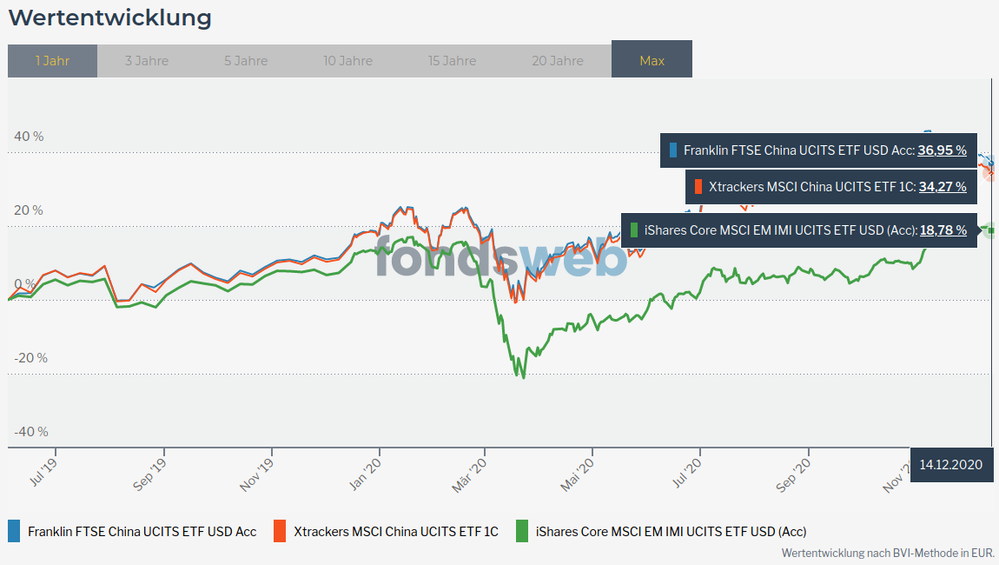Image resolution: width=999 pixels, height=565 pixels.
Task: Show the 5 Jahre performance range
Action: tap(245, 61)
